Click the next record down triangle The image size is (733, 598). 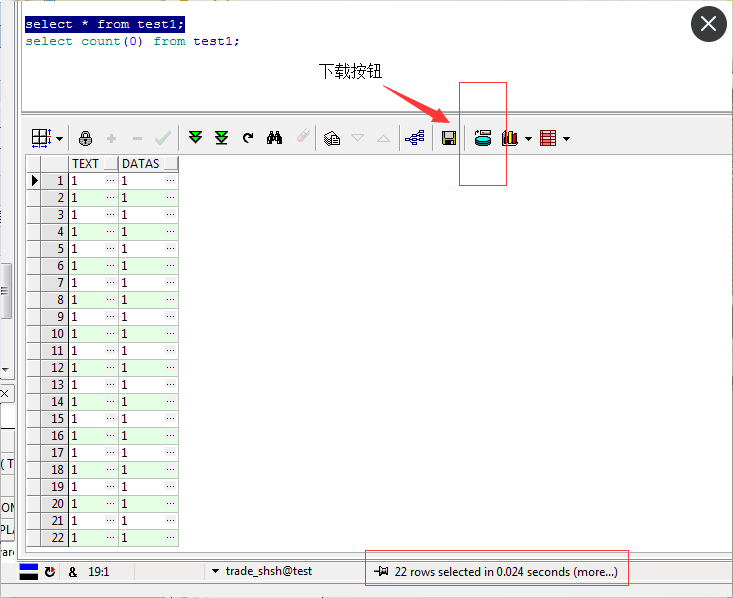tap(357, 138)
